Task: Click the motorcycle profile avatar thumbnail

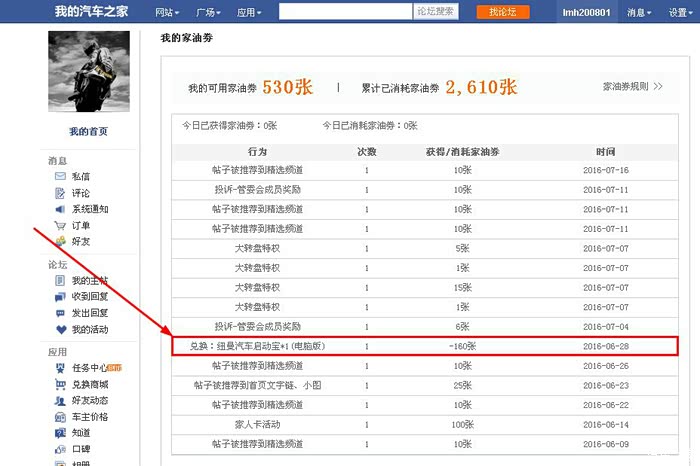Action: pos(89,71)
